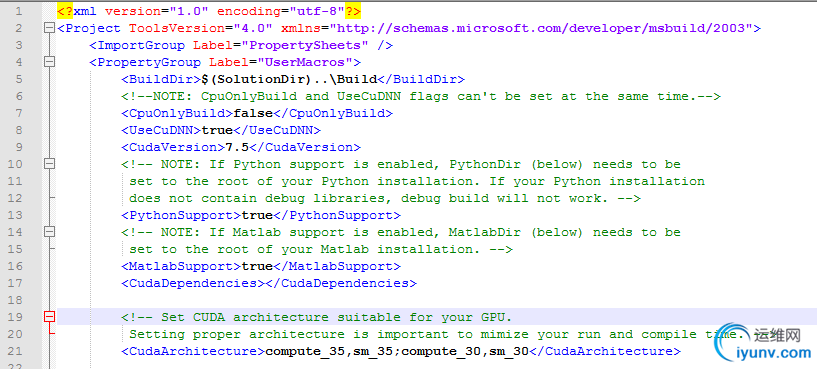
Task: Select line number 9 in the gutter
Action: coord(18,147)
